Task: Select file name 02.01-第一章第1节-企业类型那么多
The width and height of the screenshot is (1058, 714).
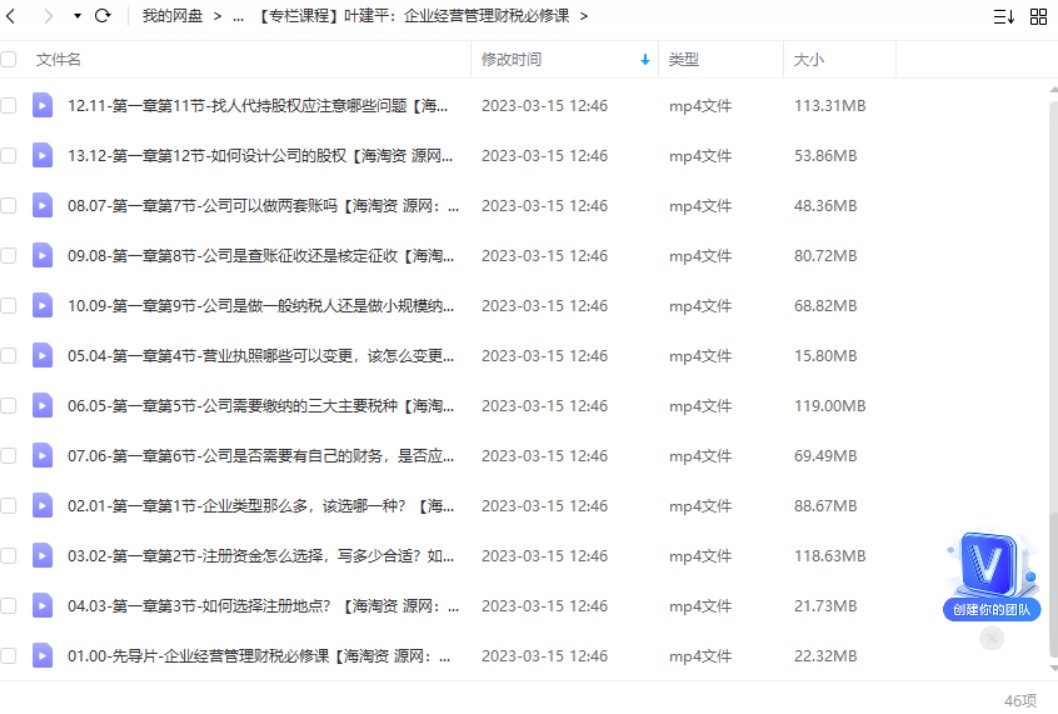Action: 260,505
